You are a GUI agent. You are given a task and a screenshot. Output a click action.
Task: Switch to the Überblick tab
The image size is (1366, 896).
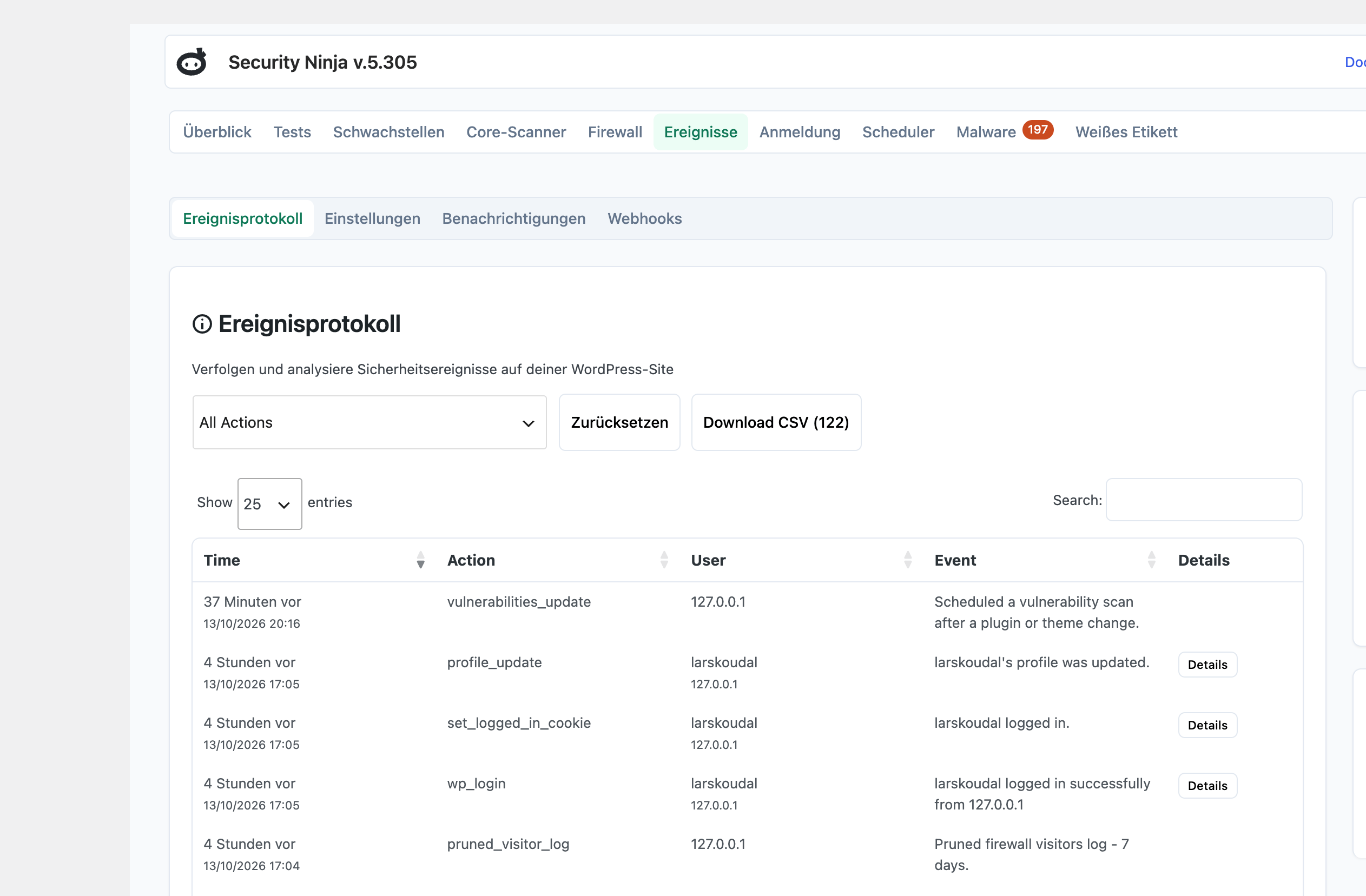pyautogui.click(x=217, y=132)
